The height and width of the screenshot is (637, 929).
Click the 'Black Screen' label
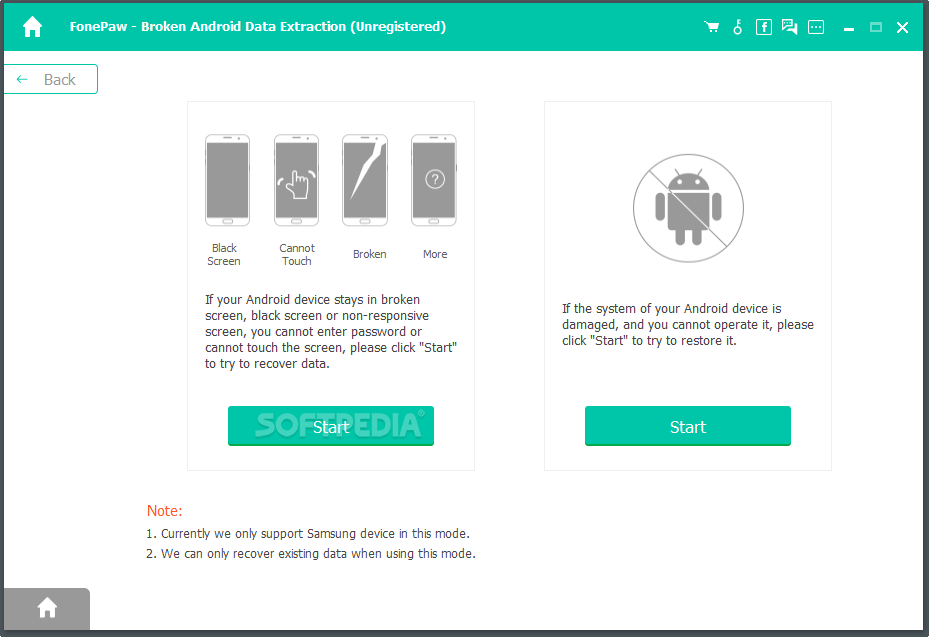pos(224,254)
